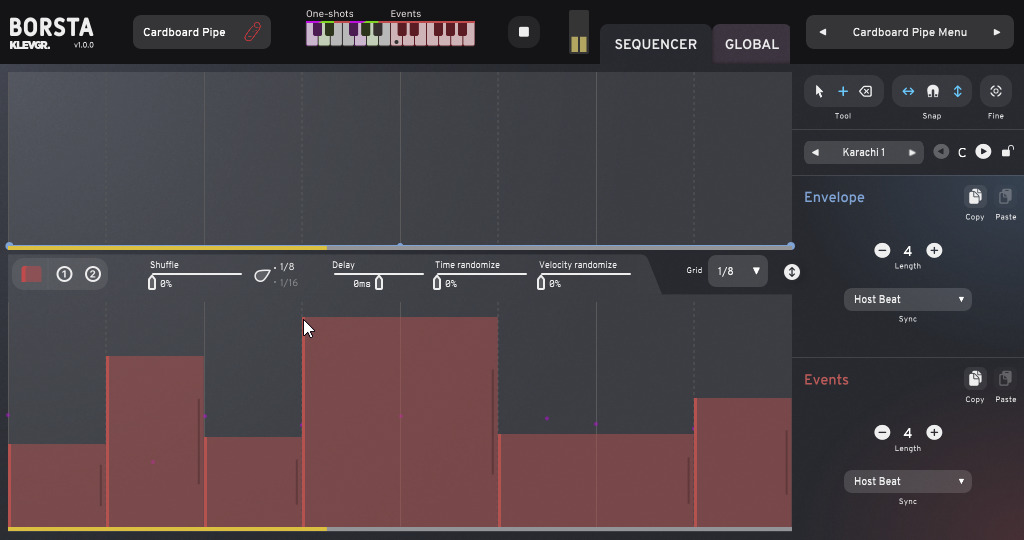Viewport: 1024px width, 540px height.
Task: Toggle the key lock padlock
Action: (x=1007, y=152)
